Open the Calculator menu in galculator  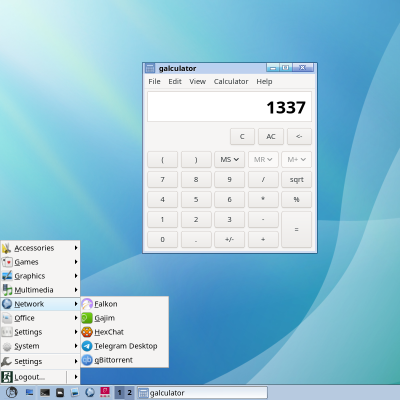pyautogui.click(x=231, y=81)
